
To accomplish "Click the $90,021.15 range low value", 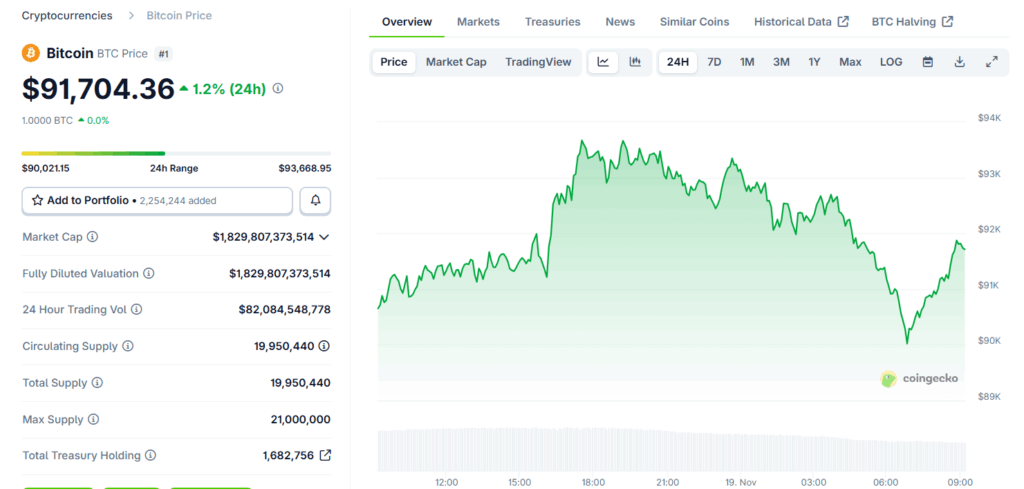I will pos(46,168).
